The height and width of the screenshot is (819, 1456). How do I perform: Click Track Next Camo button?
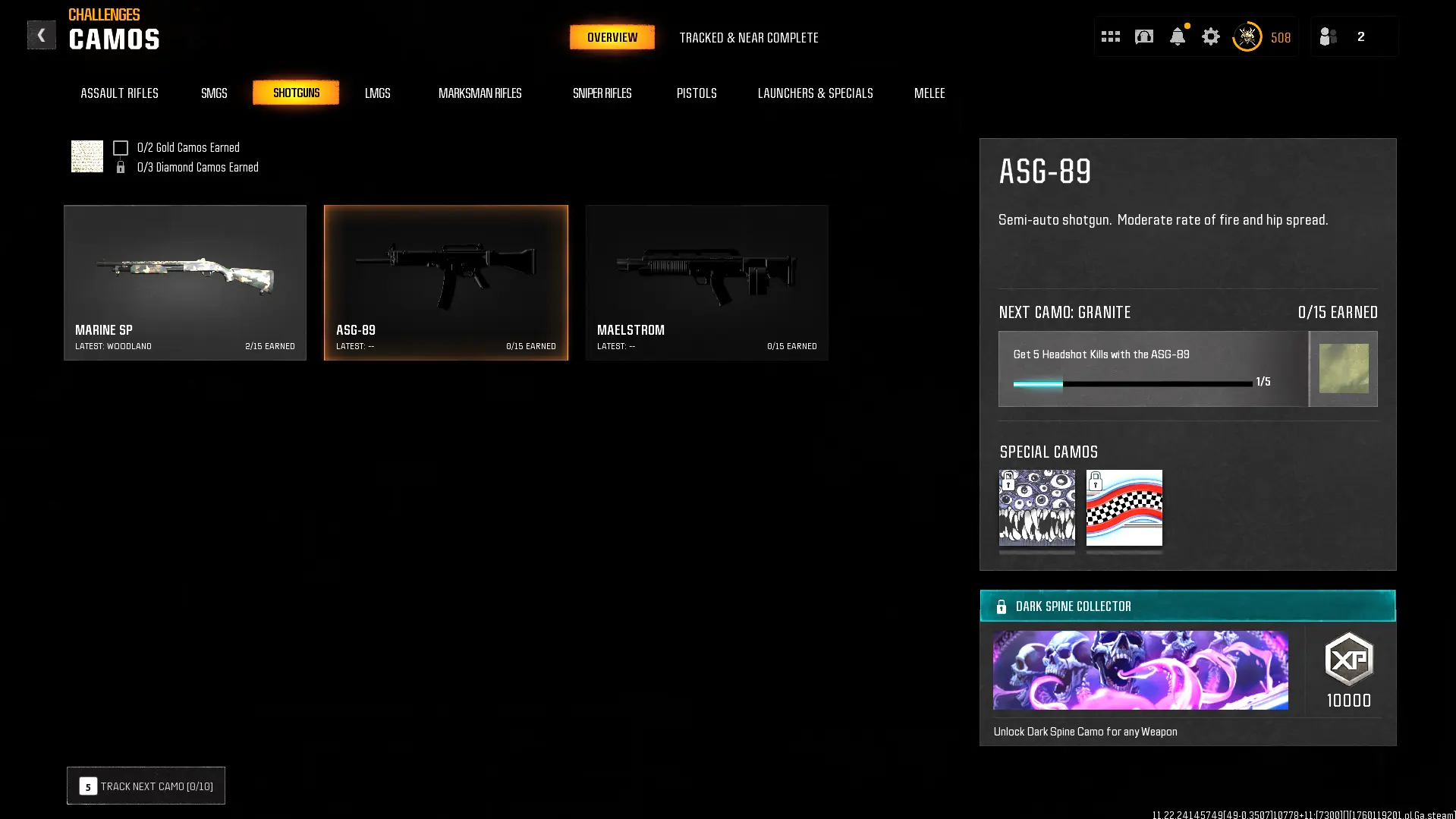[x=146, y=786]
